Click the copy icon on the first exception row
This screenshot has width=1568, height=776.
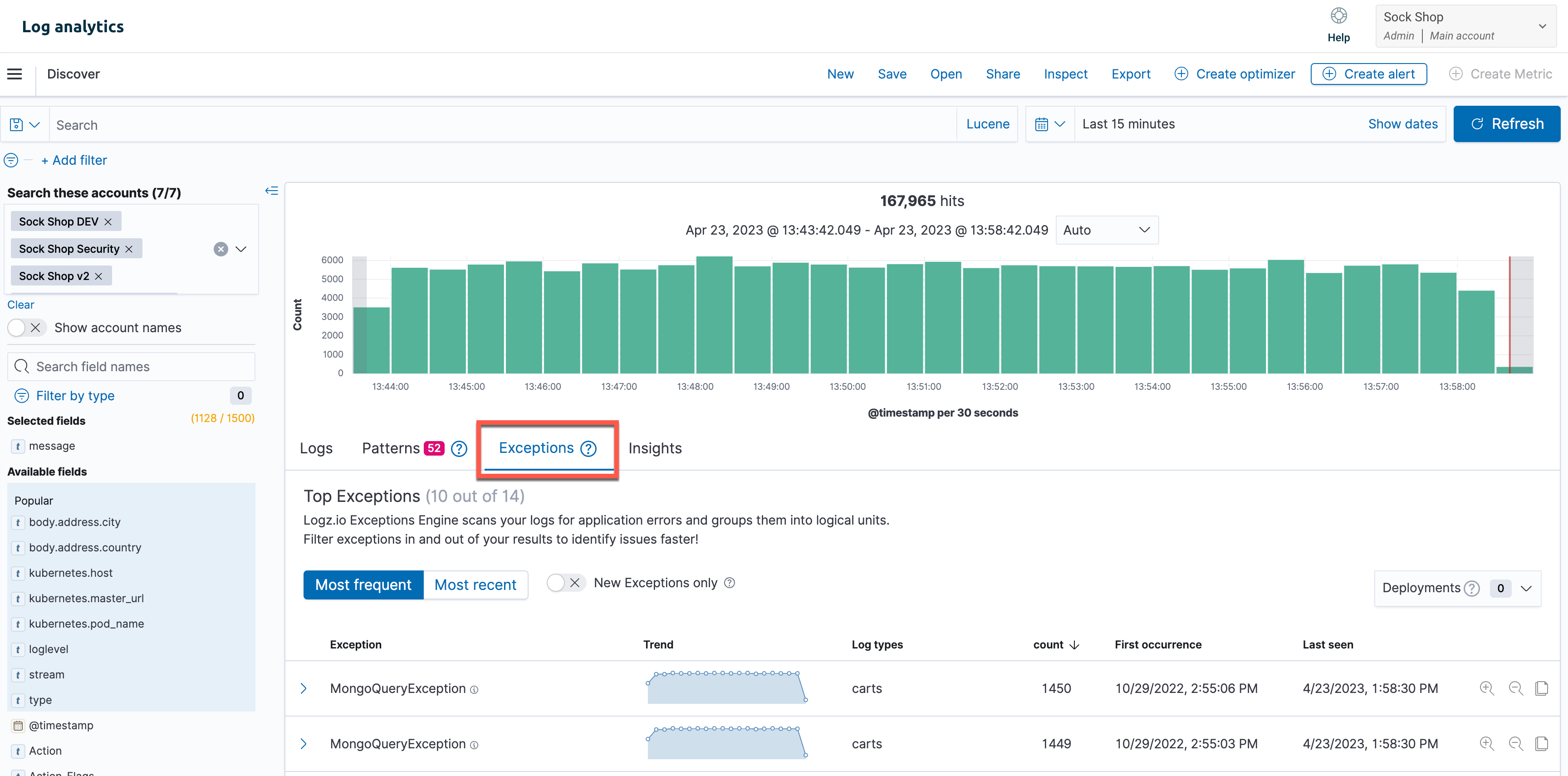(1543, 688)
